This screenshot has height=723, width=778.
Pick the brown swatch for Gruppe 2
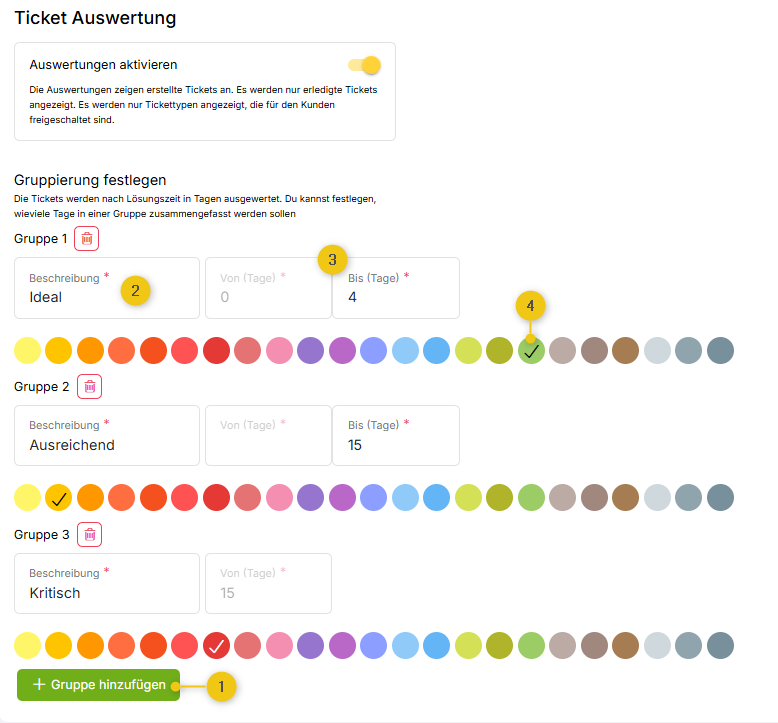coord(626,498)
